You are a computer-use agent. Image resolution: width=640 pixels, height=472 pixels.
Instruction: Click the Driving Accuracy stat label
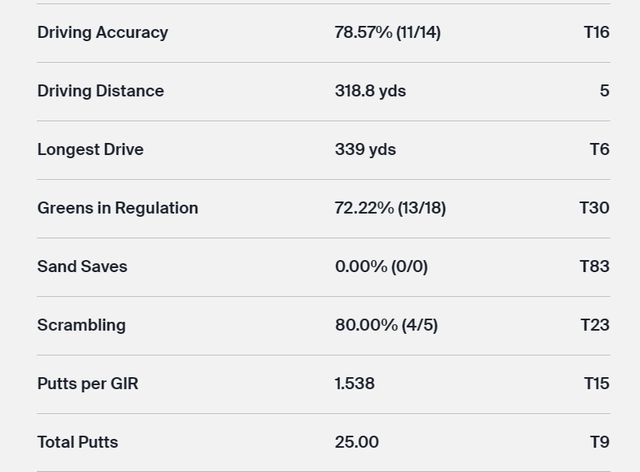pos(102,32)
